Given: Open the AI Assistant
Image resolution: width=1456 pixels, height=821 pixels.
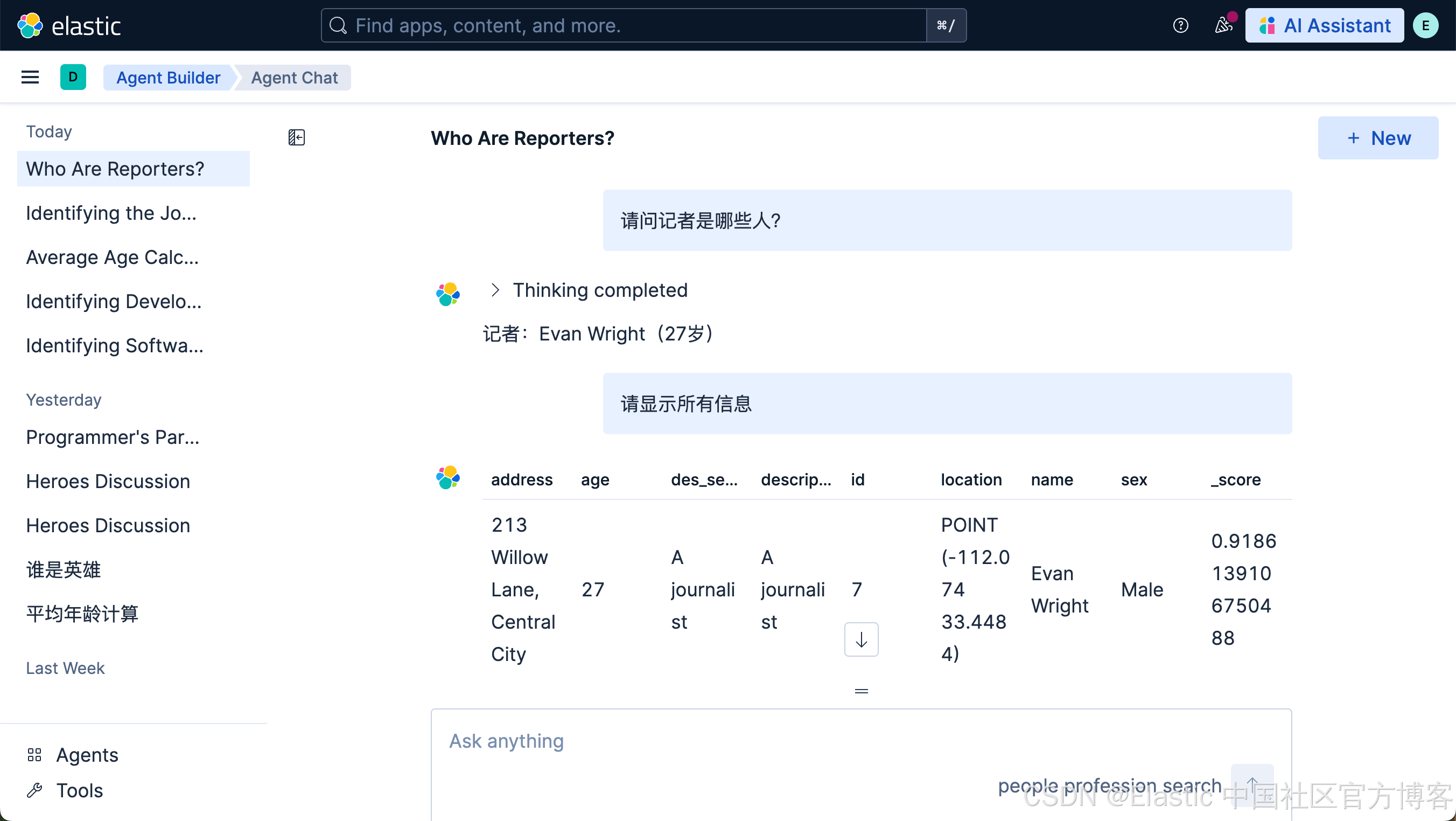Looking at the screenshot, I should pyautogui.click(x=1324, y=25).
